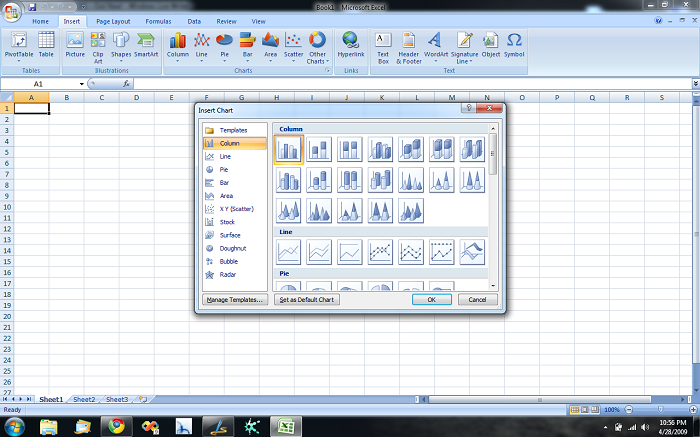Click inside the formula bar
The width and height of the screenshot is (700, 437).
point(412,83)
